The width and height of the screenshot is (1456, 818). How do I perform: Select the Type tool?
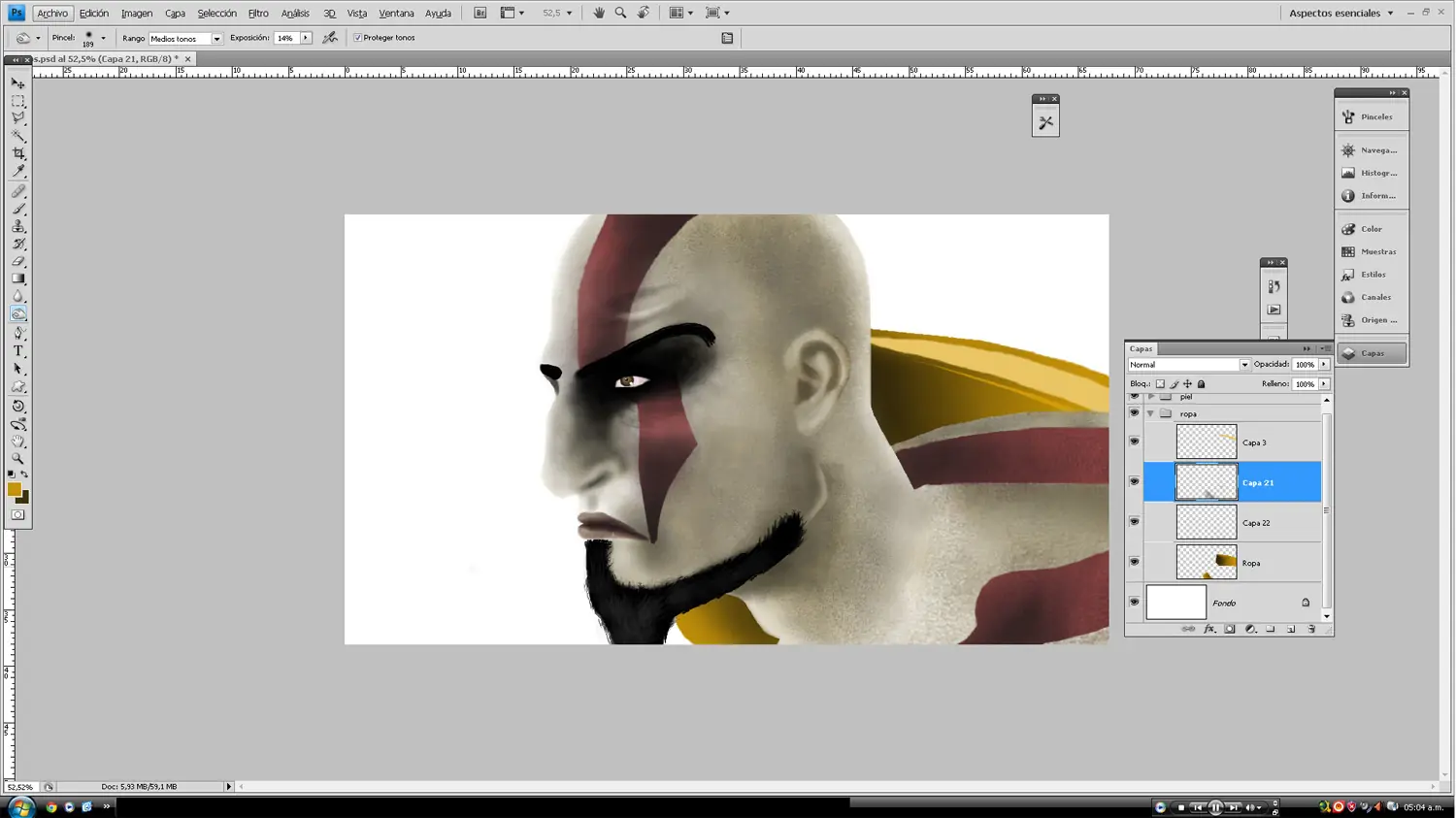point(18,351)
